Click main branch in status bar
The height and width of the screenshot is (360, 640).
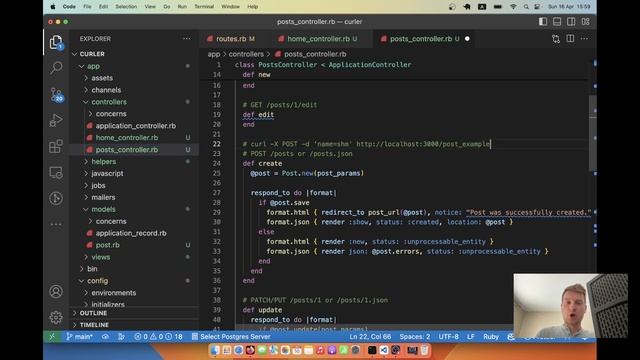80,337
